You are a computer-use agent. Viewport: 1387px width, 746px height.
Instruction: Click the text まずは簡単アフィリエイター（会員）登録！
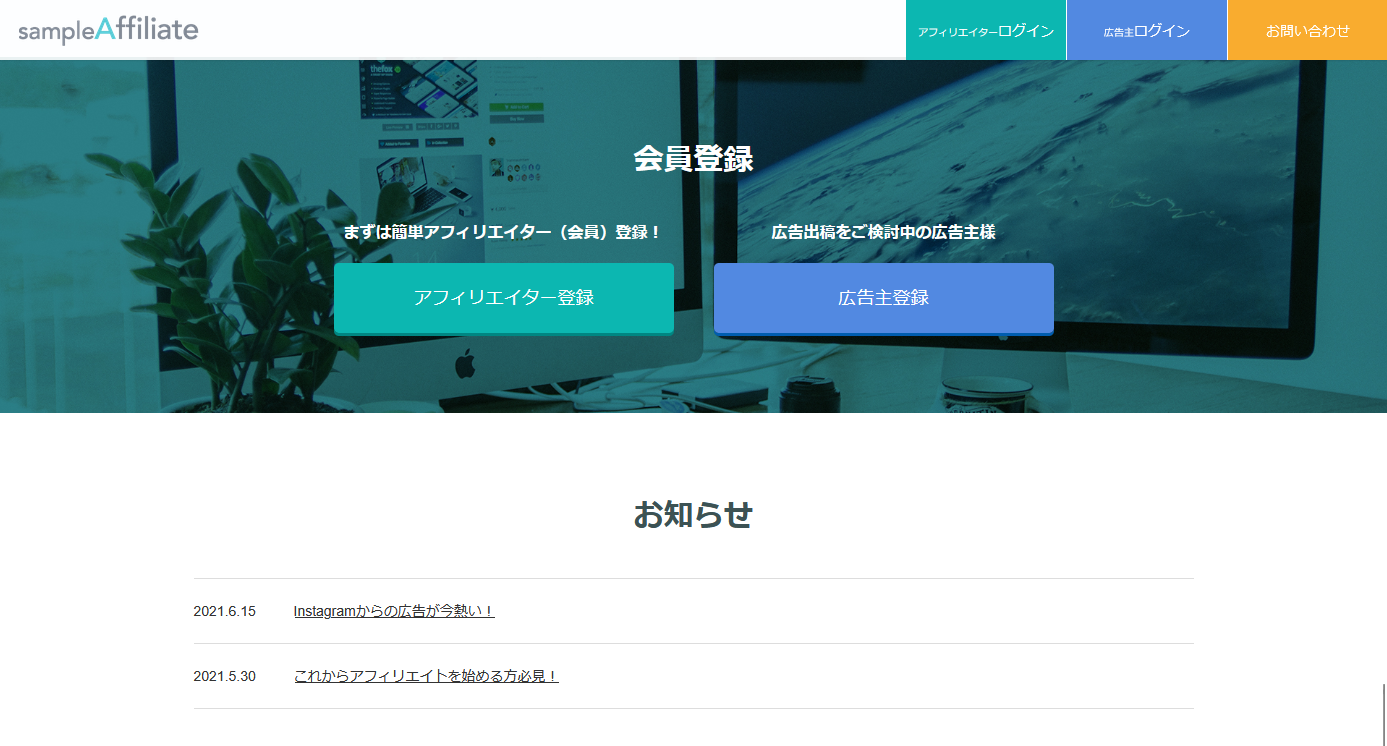point(504,229)
